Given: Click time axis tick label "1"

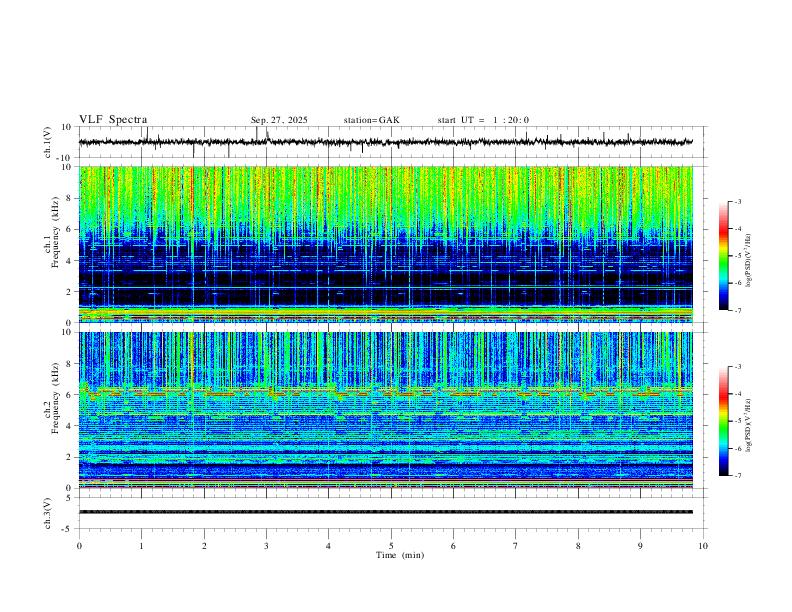Looking at the screenshot, I should click(141, 546).
